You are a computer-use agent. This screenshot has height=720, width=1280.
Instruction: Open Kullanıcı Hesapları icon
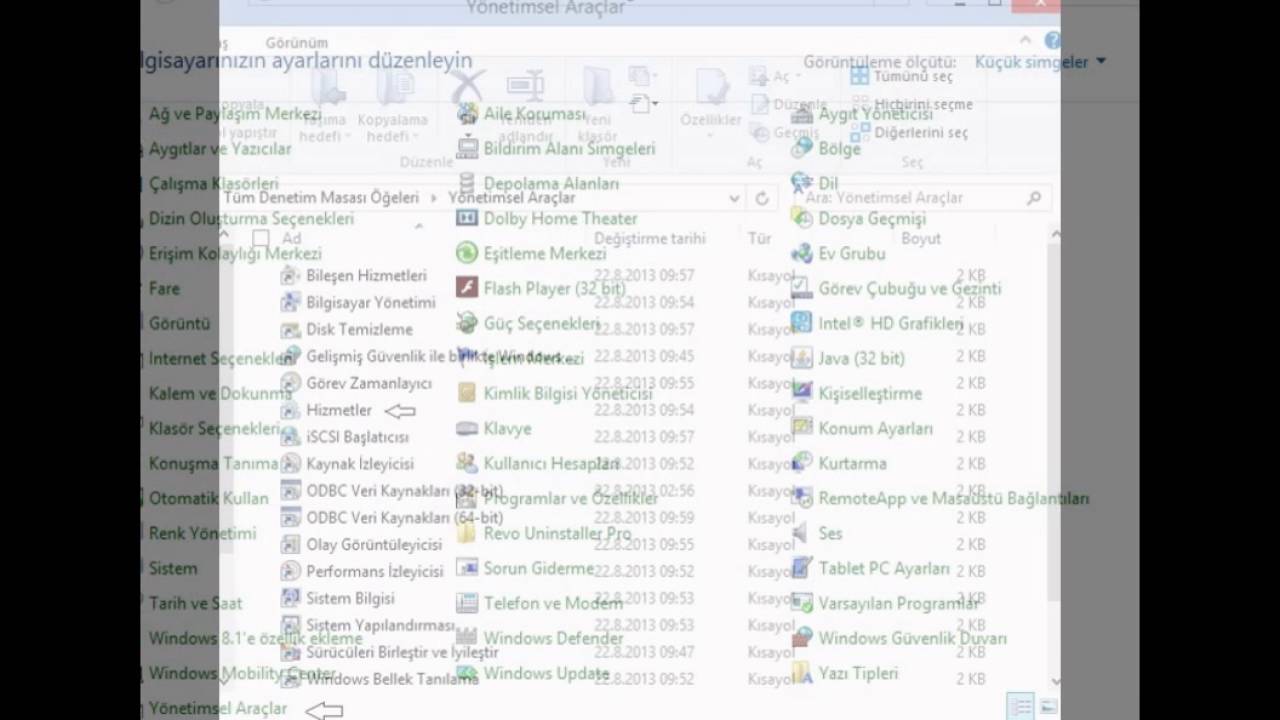pos(467,463)
